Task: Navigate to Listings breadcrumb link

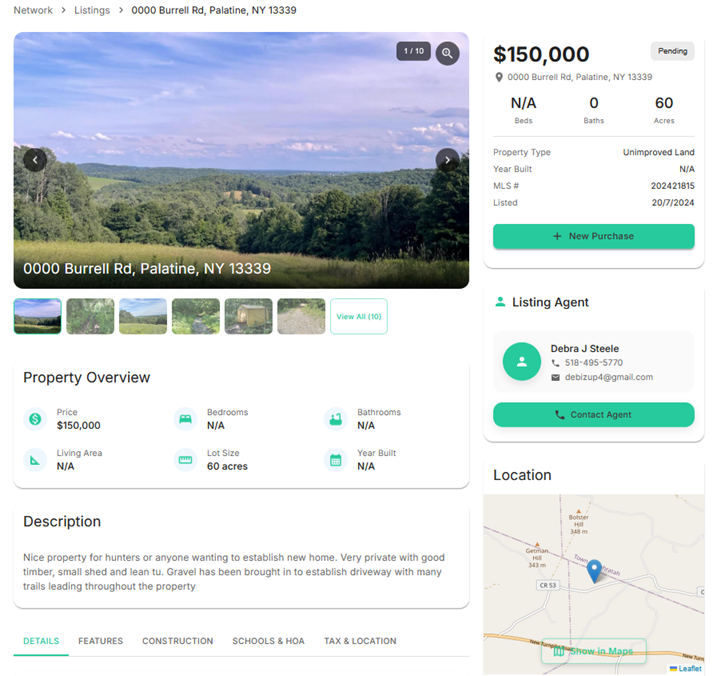Action: point(92,10)
